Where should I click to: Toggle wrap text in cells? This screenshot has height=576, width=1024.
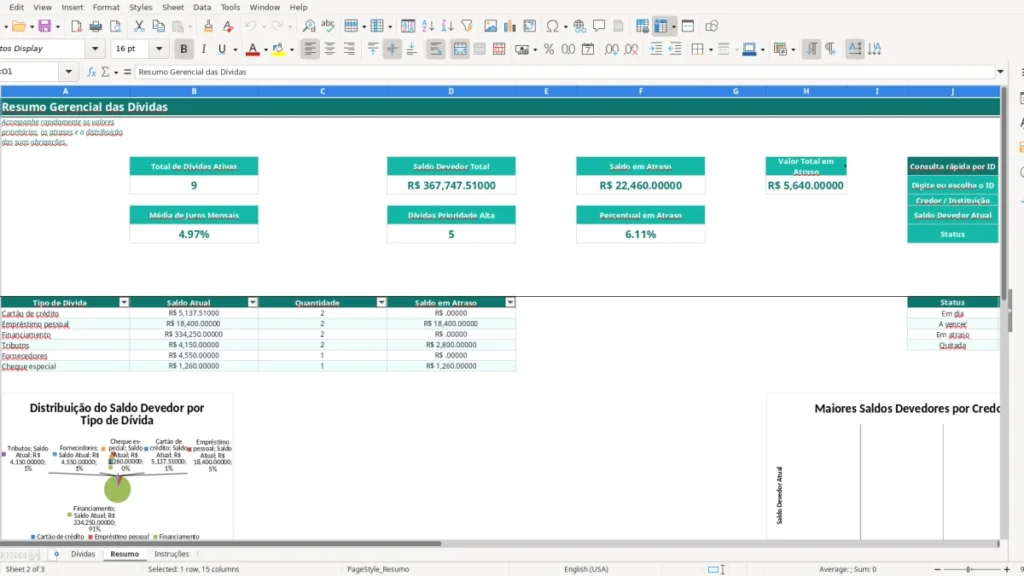[x=436, y=49]
